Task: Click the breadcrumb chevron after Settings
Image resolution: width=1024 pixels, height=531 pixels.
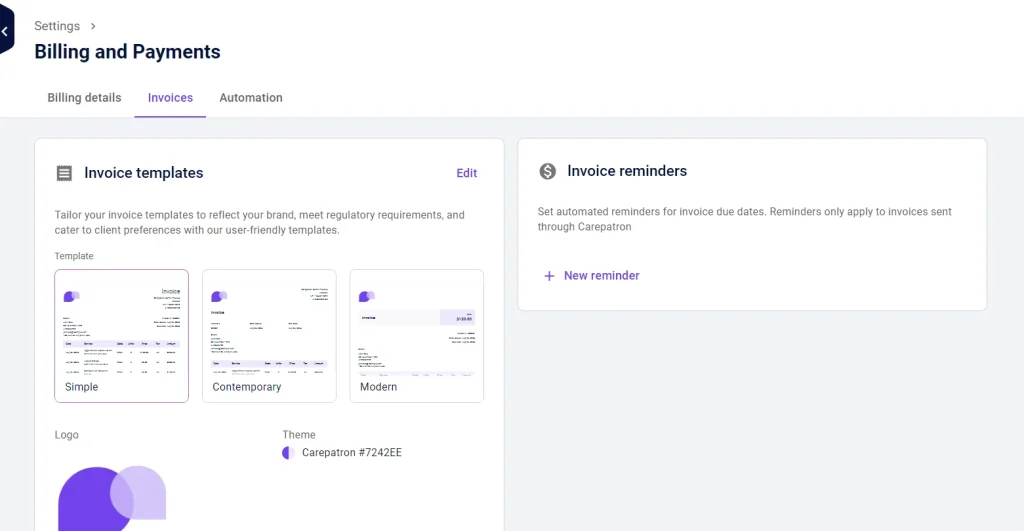Action: (93, 26)
